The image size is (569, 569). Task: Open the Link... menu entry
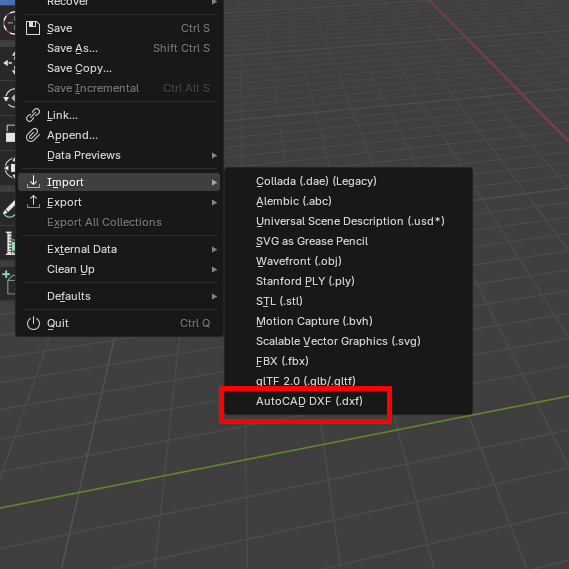pyautogui.click(x=119, y=115)
